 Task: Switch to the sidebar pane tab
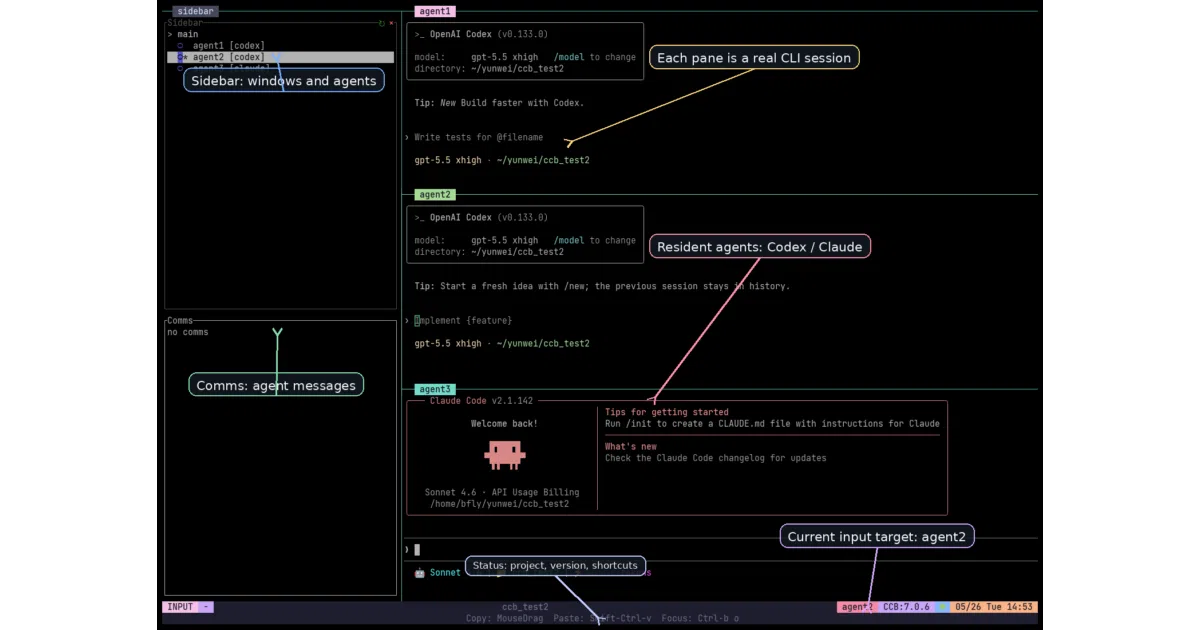195,11
